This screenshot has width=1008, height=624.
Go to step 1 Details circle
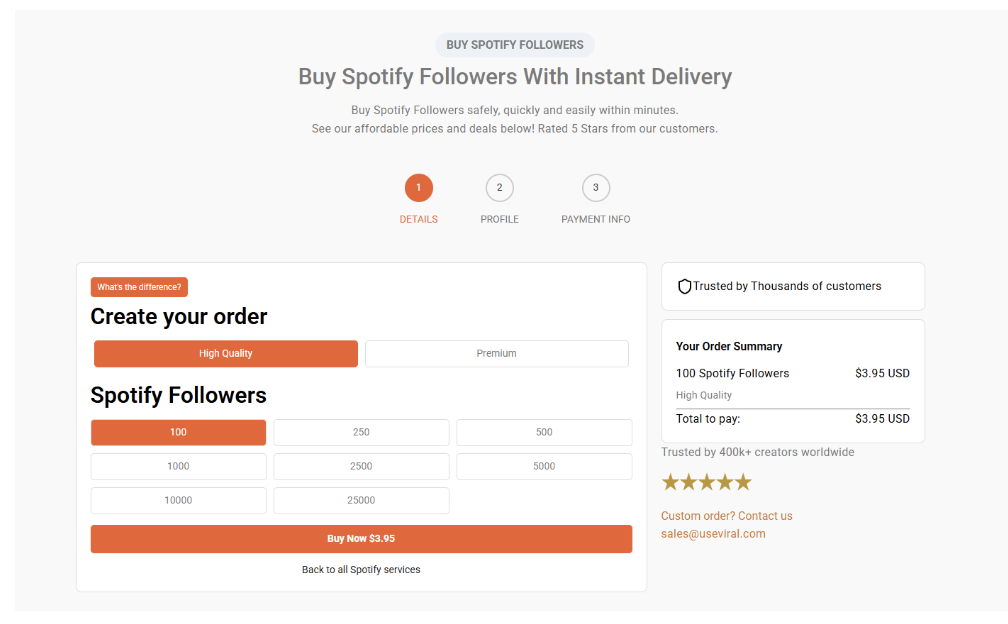click(418, 188)
